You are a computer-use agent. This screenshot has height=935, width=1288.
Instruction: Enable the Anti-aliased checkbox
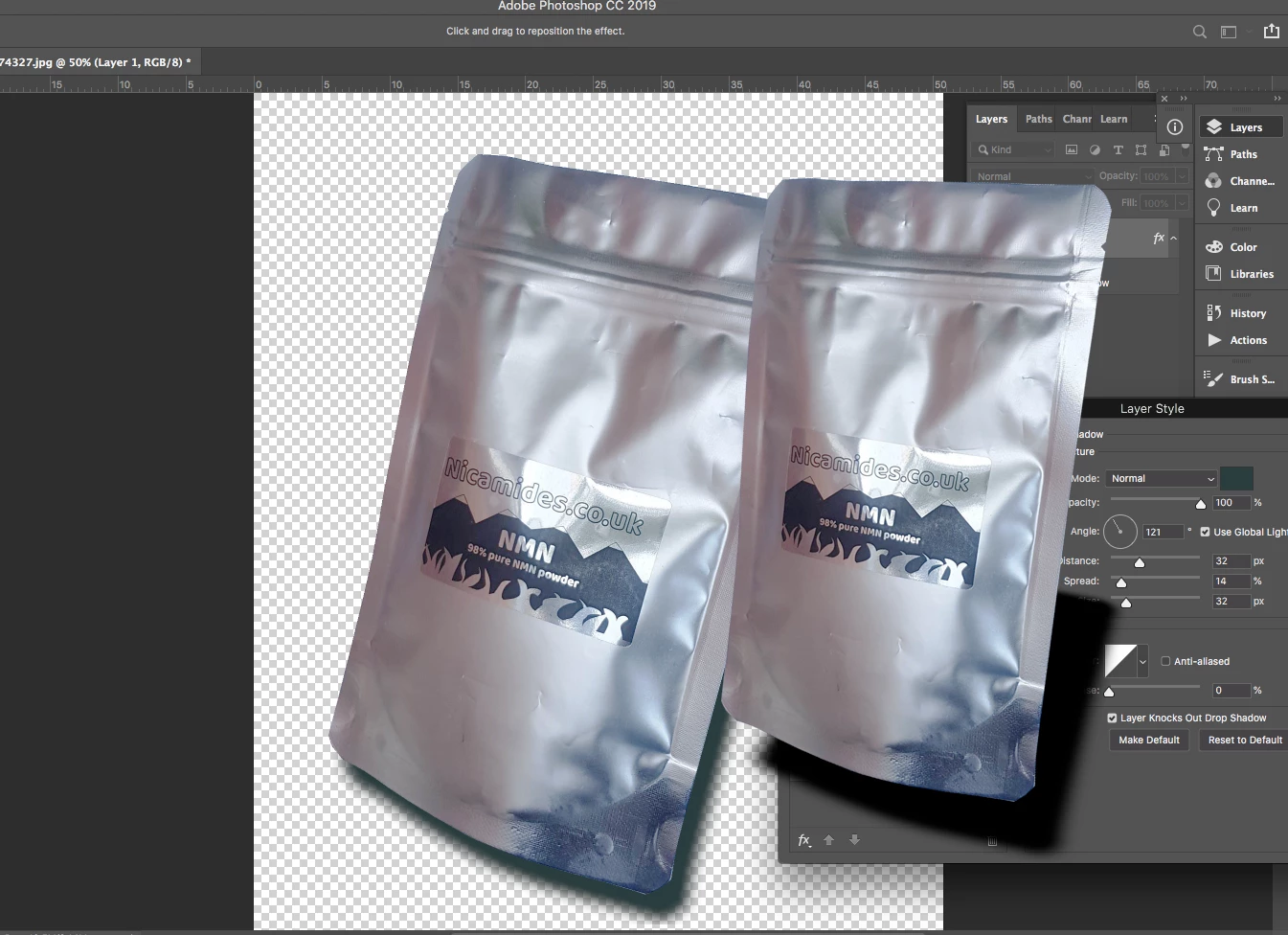(1165, 661)
